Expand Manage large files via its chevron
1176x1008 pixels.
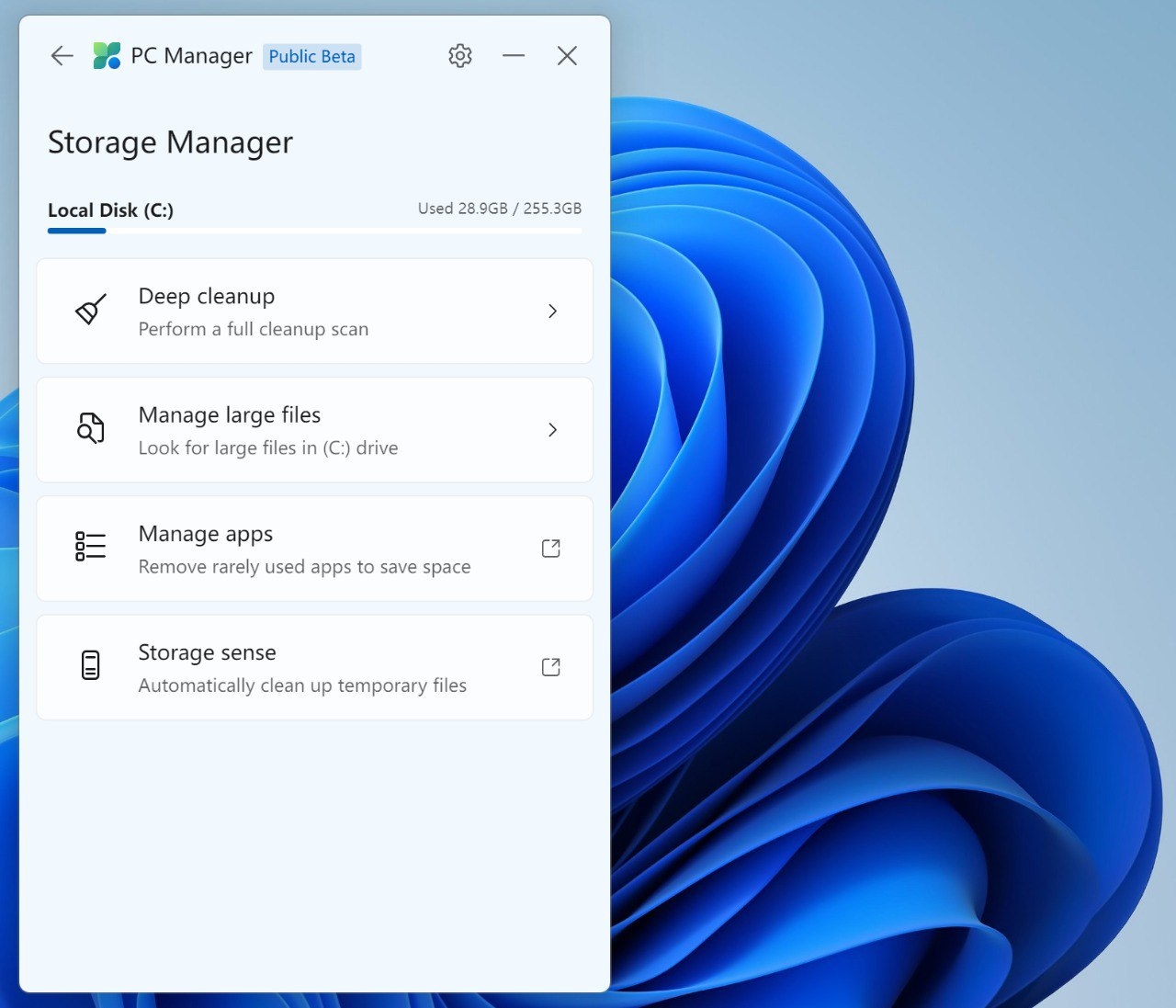pos(552,429)
